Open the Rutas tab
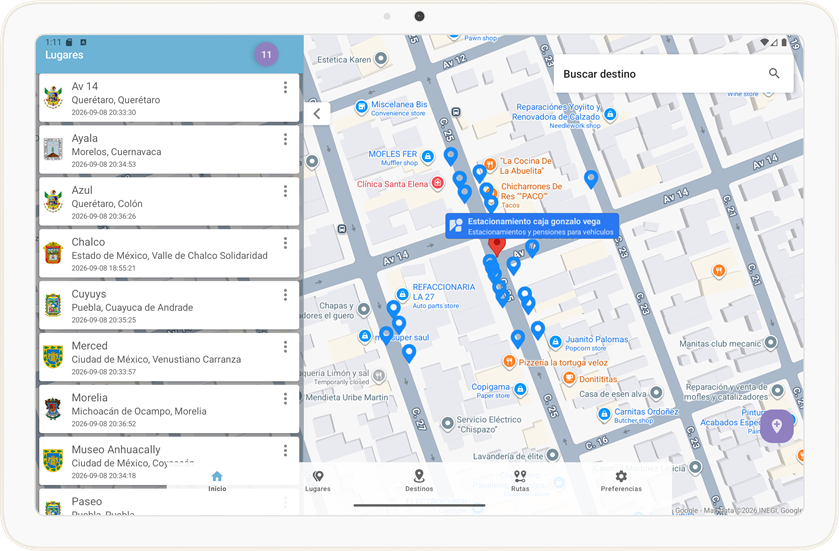839x551 pixels. click(x=520, y=481)
